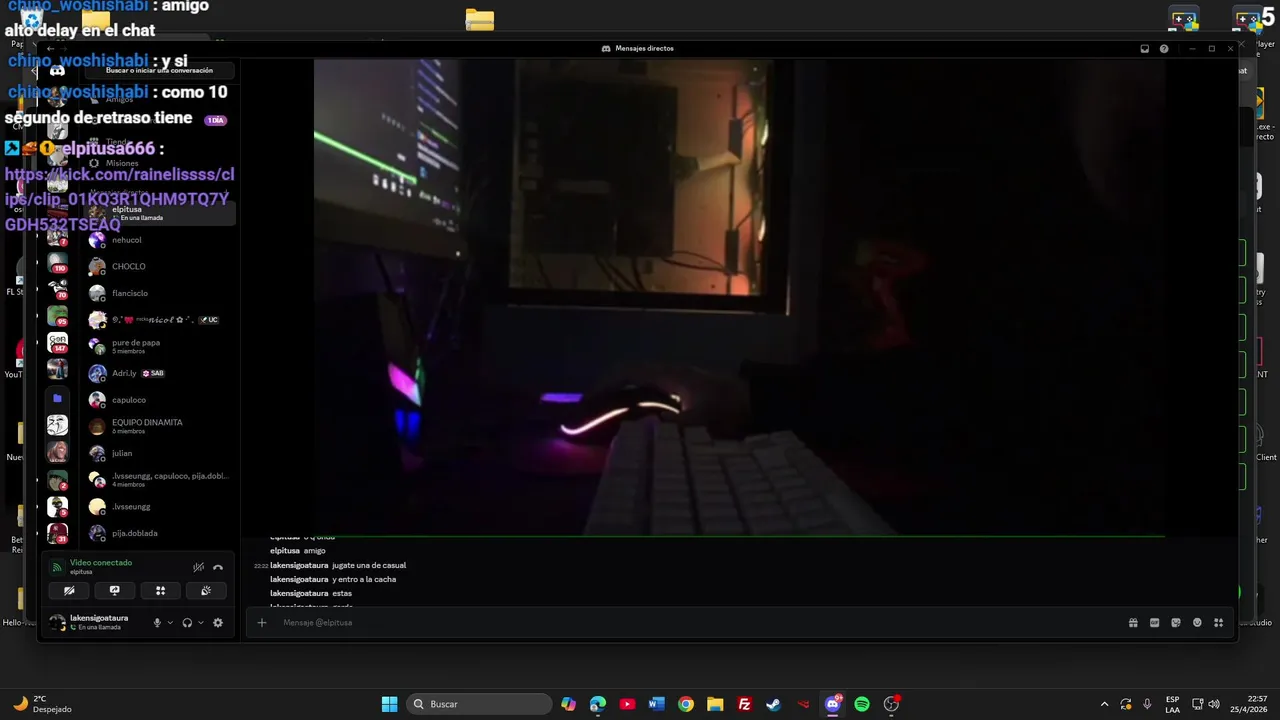This screenshot has height=720, width=1280.
Task: Switch ESP LAA input language
Action: coord(1172,704)
